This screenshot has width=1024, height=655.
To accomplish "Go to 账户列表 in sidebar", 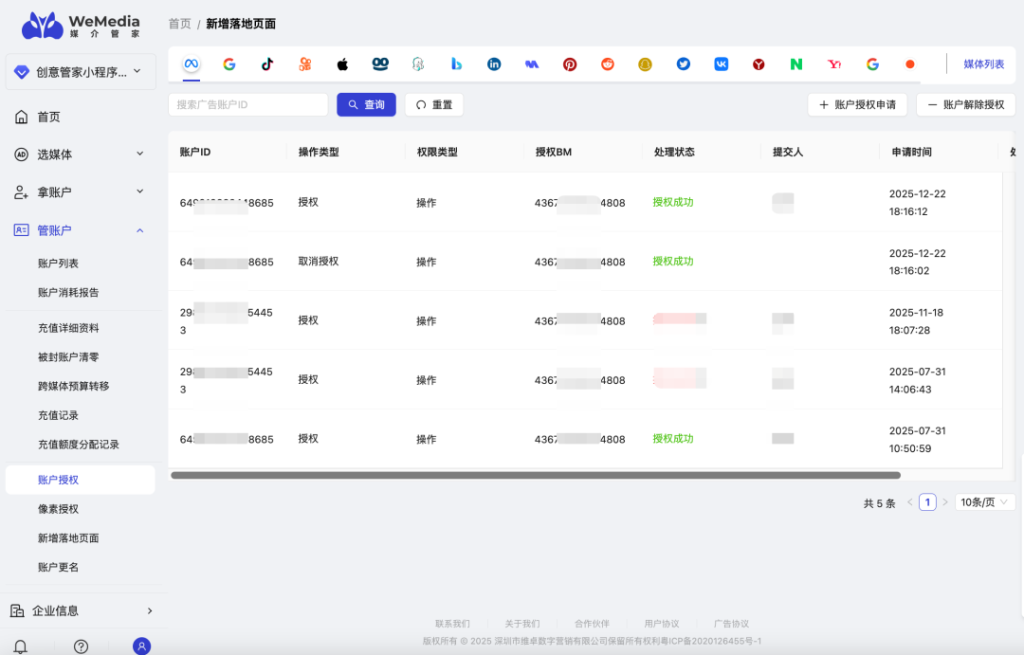I will tap(58, 263).
